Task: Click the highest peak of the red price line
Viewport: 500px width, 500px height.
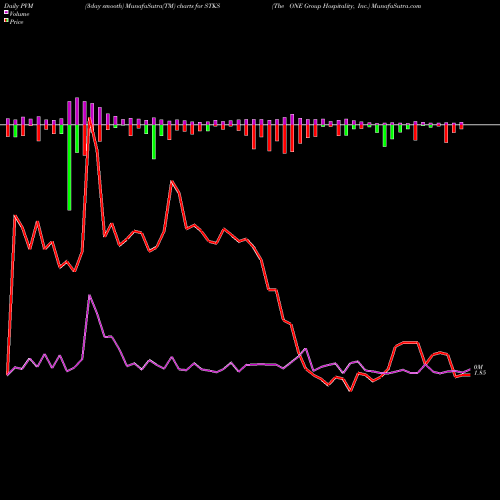Action: click(x=90, y=118)
